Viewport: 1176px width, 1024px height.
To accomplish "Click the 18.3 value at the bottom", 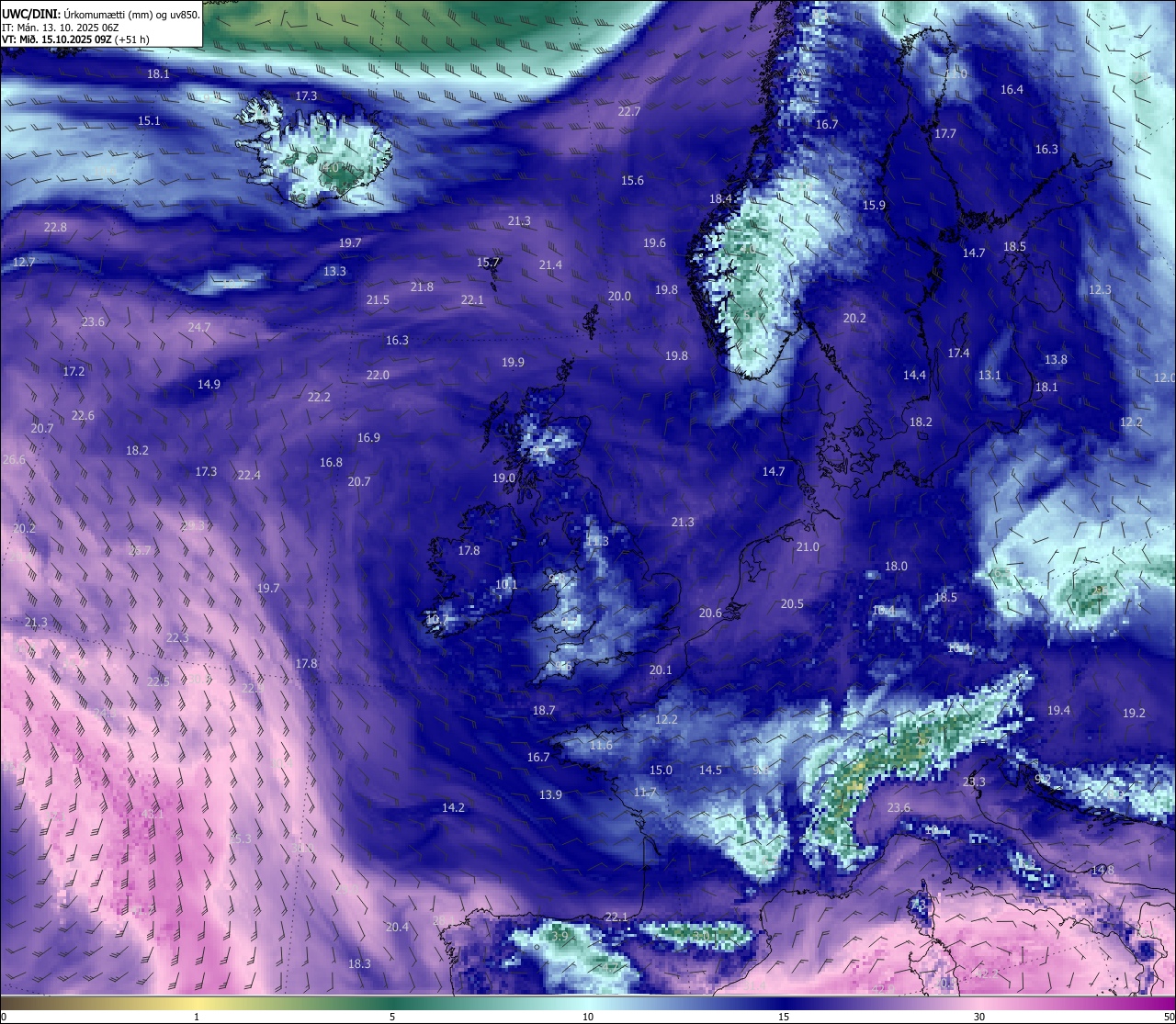I will tap(359, 964).
